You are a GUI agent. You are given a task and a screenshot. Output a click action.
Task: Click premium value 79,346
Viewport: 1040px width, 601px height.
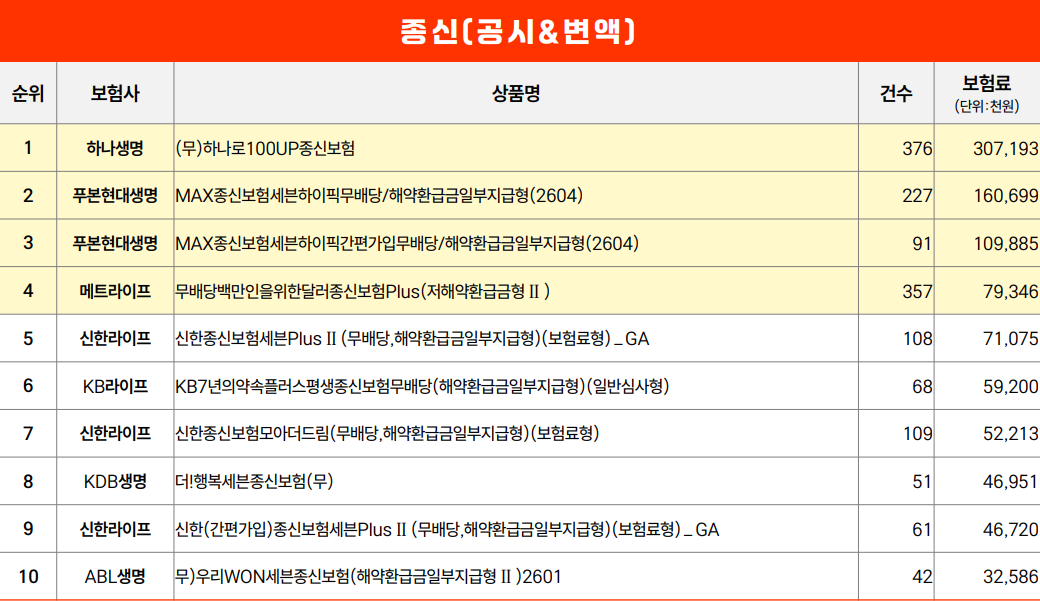click(x=1011, y=292)
